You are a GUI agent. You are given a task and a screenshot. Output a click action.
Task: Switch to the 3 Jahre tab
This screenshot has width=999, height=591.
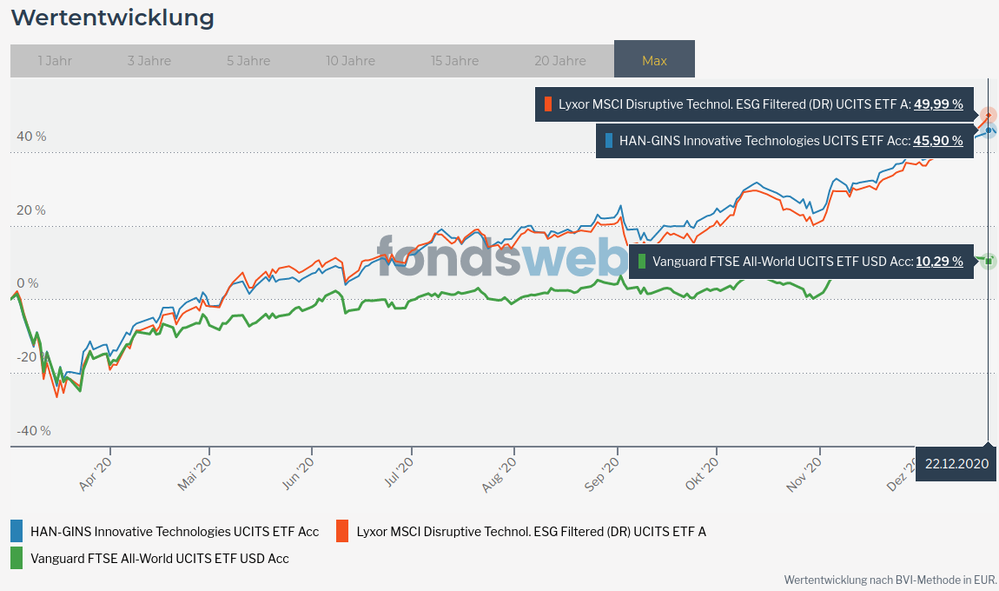point(149,61)
